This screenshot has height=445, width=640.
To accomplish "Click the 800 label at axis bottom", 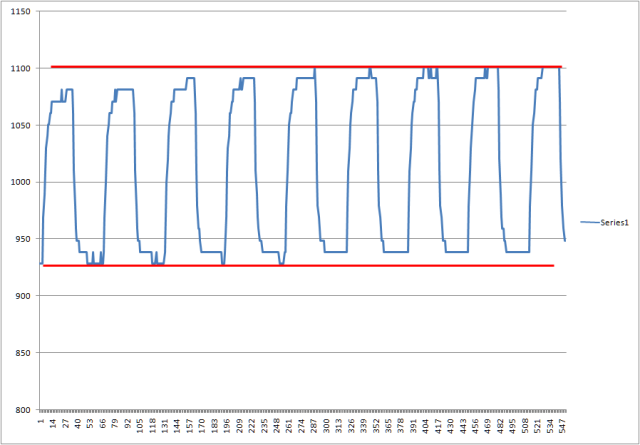I will point(21,410).
